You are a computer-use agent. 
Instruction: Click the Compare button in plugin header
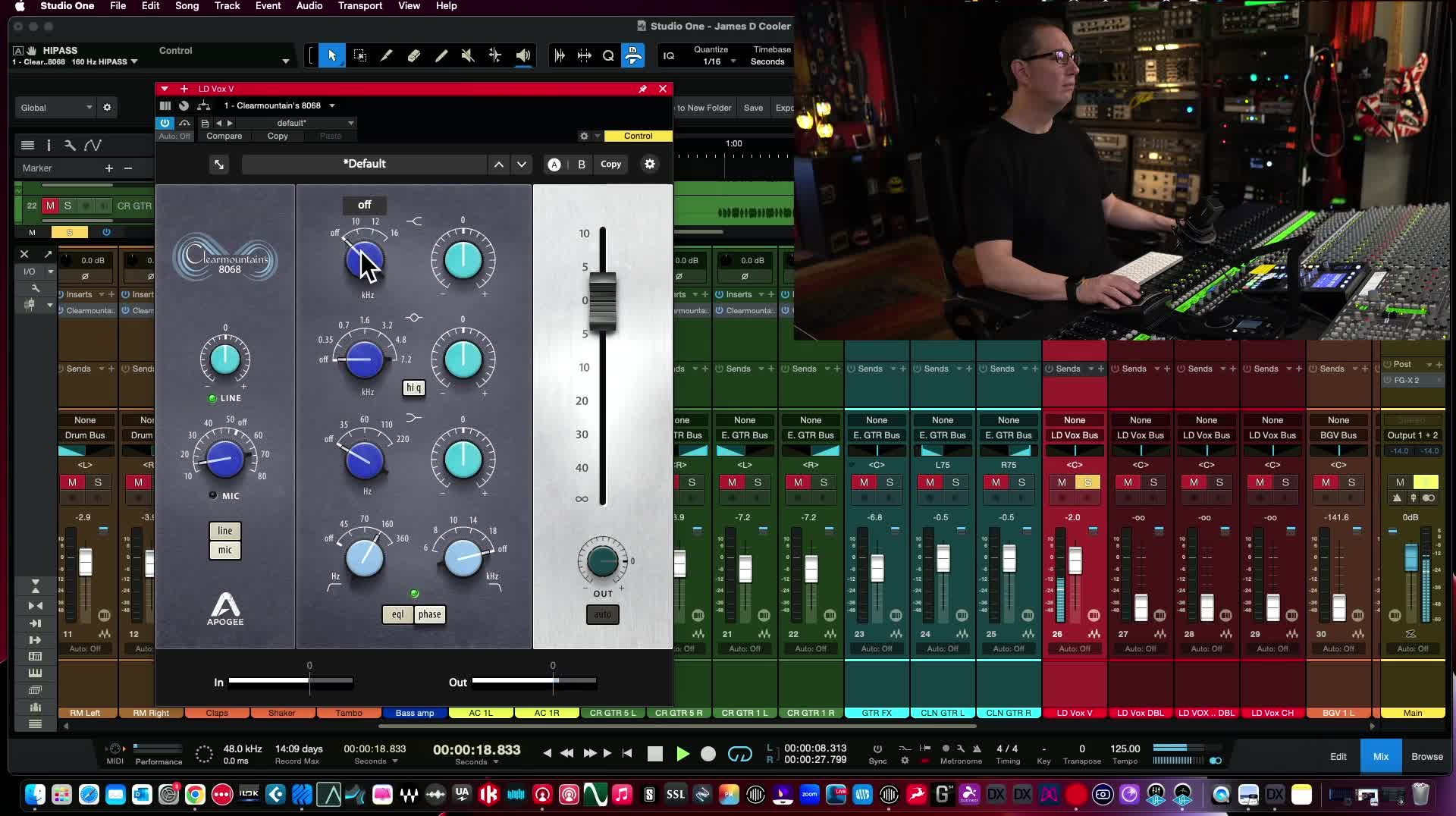point(224,137)
